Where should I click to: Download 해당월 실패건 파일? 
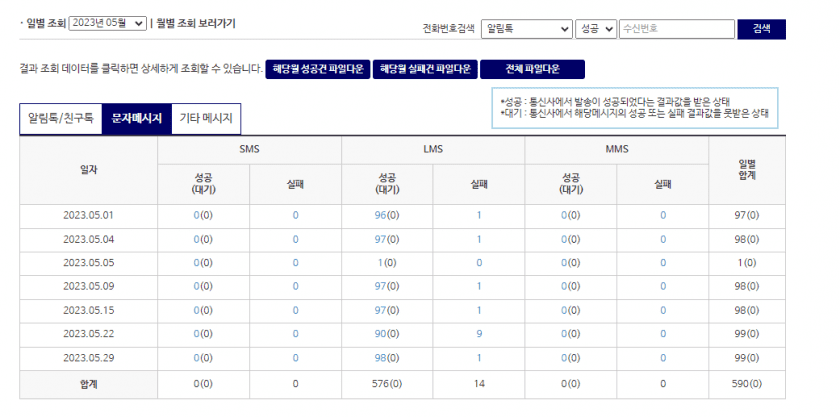pos(424,69)
